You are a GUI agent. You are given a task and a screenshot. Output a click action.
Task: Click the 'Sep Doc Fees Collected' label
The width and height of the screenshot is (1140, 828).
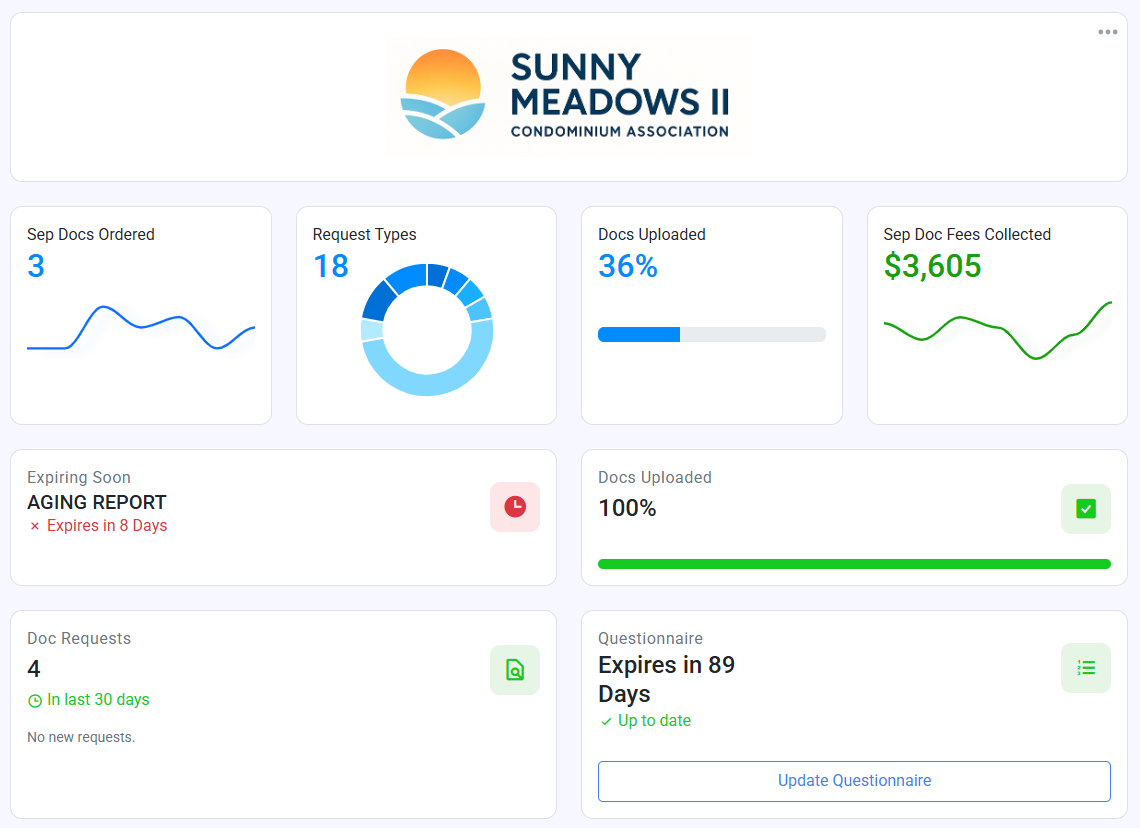tap(967, 234)
